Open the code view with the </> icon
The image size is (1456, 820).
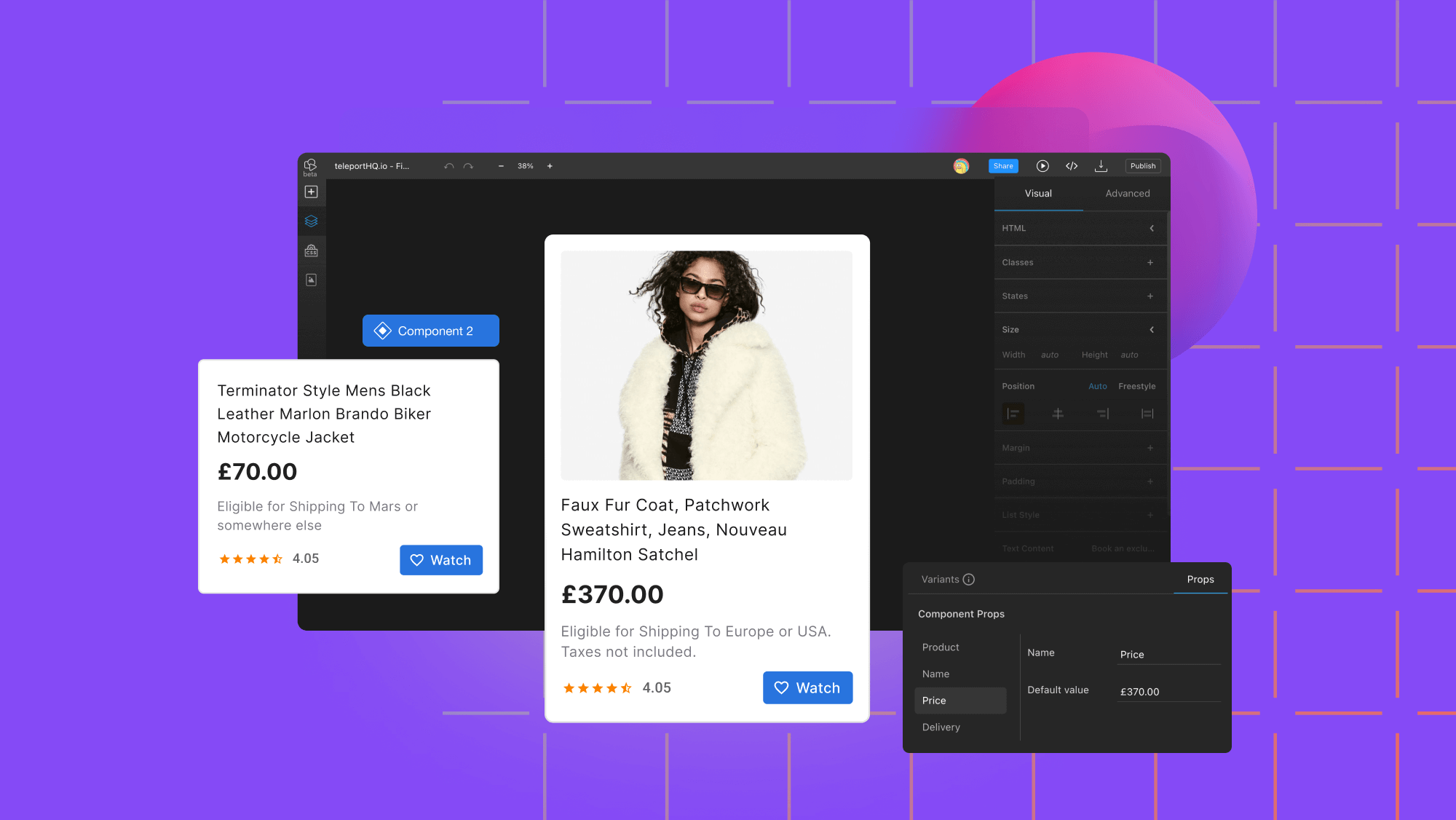[1071, 166]
